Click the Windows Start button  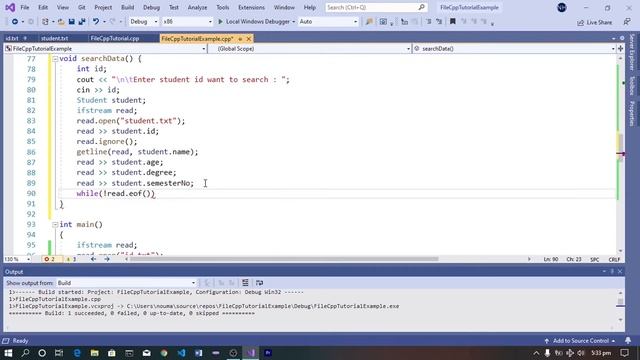(8, 353)
